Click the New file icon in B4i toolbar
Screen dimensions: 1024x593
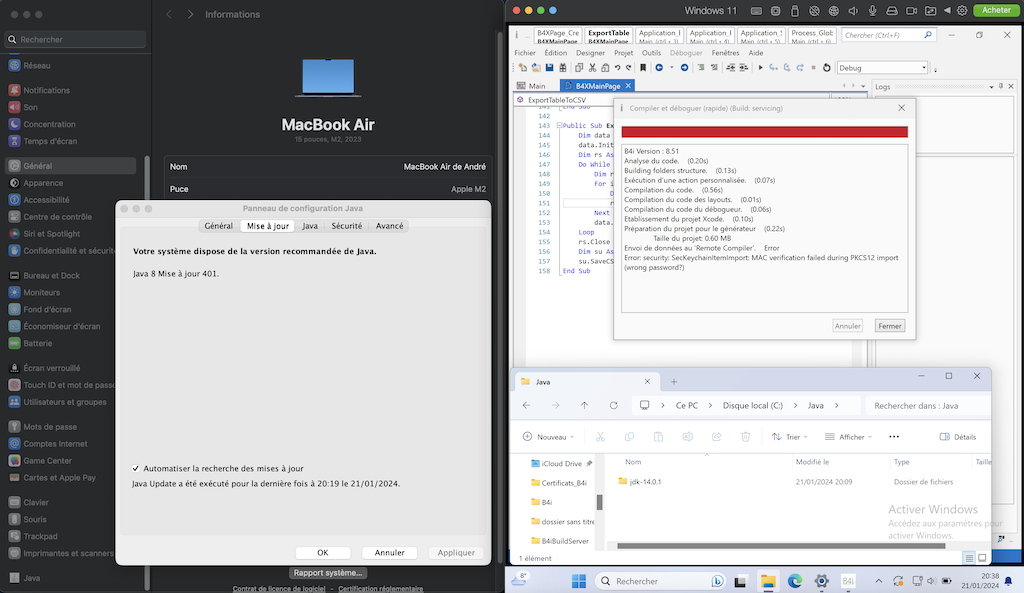click(x=522, y=68)
